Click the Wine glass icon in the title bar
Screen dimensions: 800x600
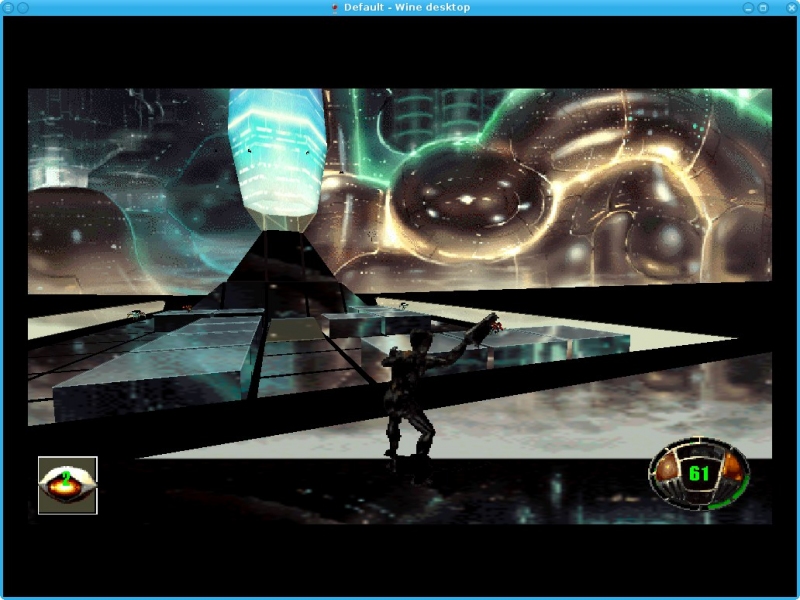pos(335,8)
